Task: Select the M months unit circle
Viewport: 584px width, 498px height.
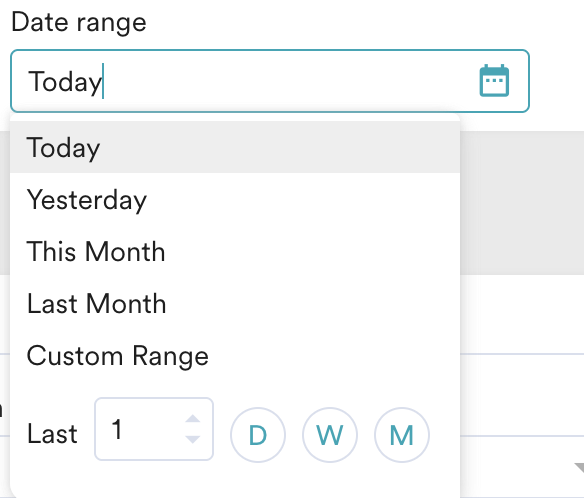Action: tap(402, 435)
